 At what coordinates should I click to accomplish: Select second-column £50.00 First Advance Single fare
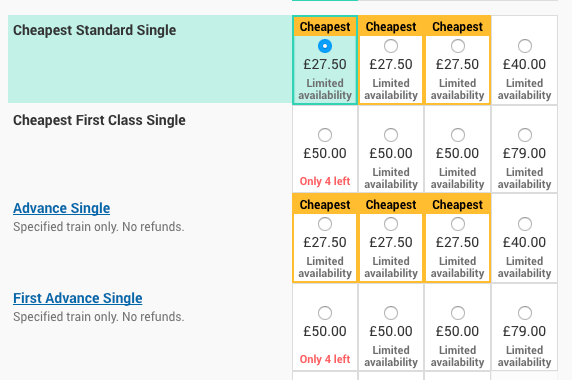tap(391, 313)
